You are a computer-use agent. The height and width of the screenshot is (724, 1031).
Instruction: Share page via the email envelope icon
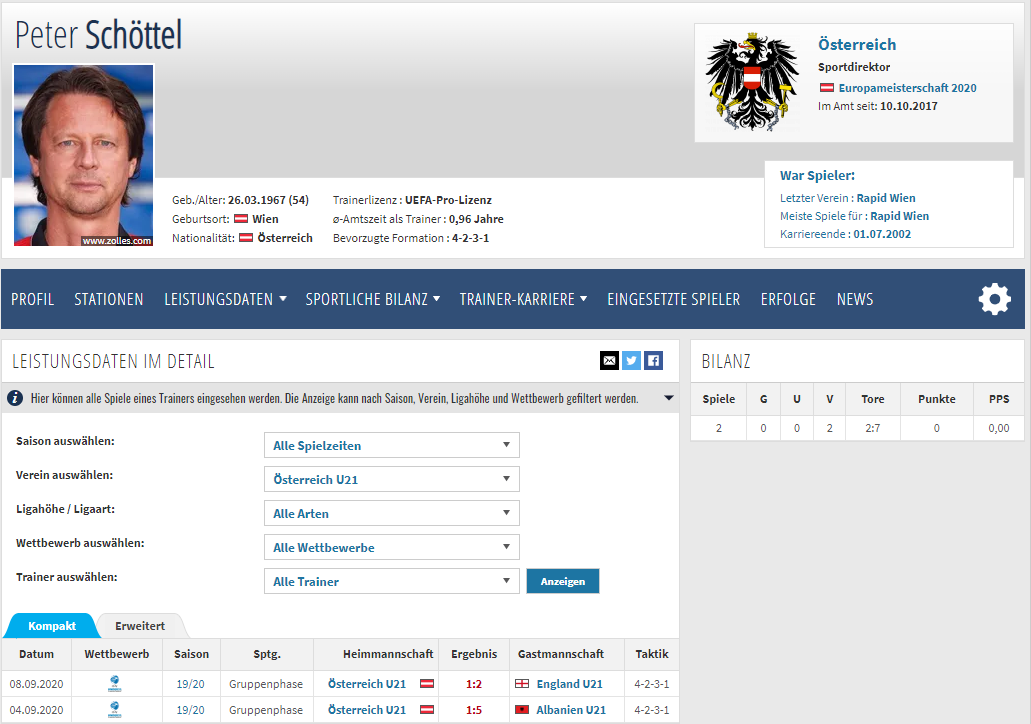coord(610,360)
